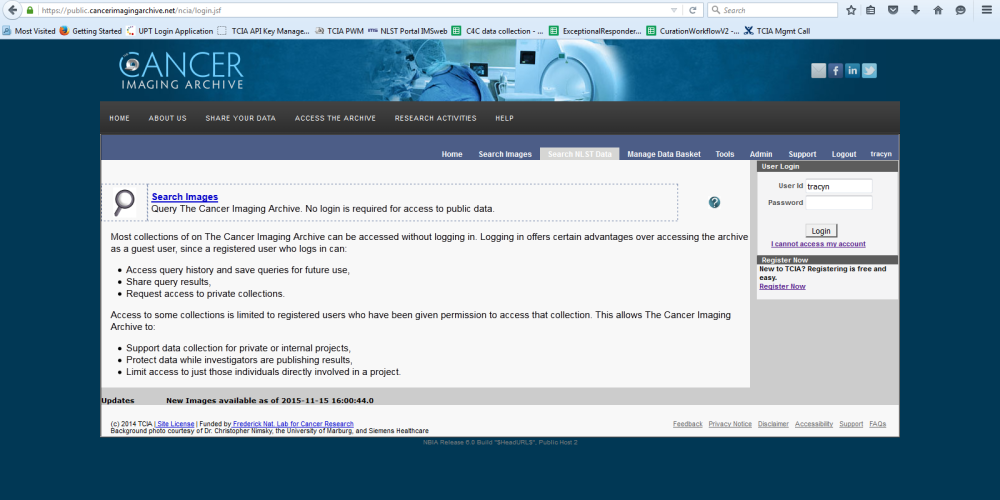The height and width of the screenshot is (500, 1000).
Task: Click the question mark help icon
Action: click(714, 202)
